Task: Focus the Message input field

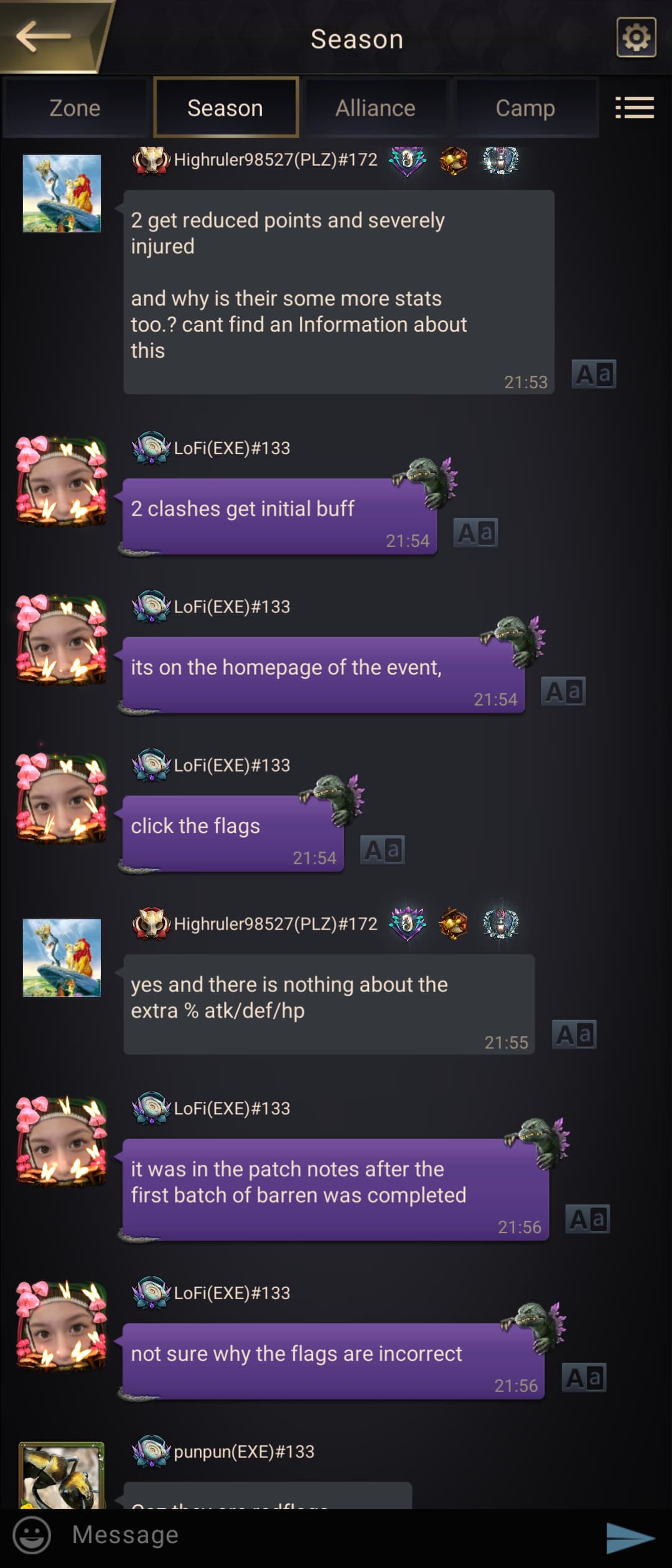Action: [330, 1535]
